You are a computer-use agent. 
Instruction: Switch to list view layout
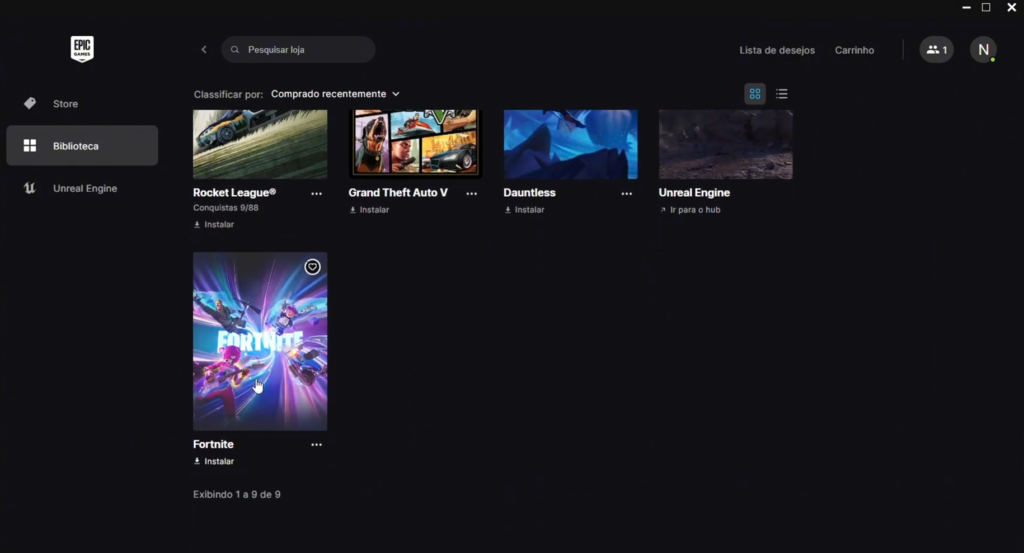pyautogui.click(x=782, y=94)
